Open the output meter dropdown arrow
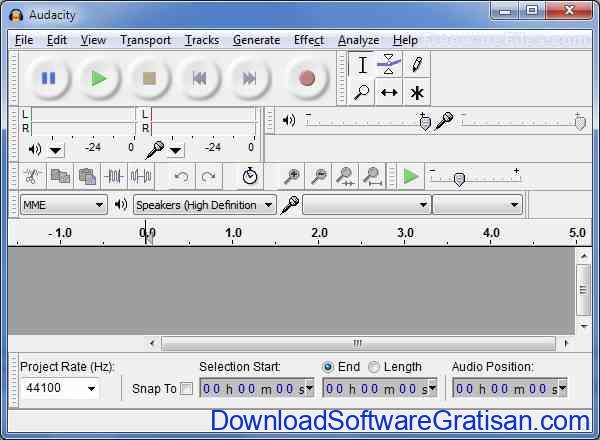 (55, 150)
